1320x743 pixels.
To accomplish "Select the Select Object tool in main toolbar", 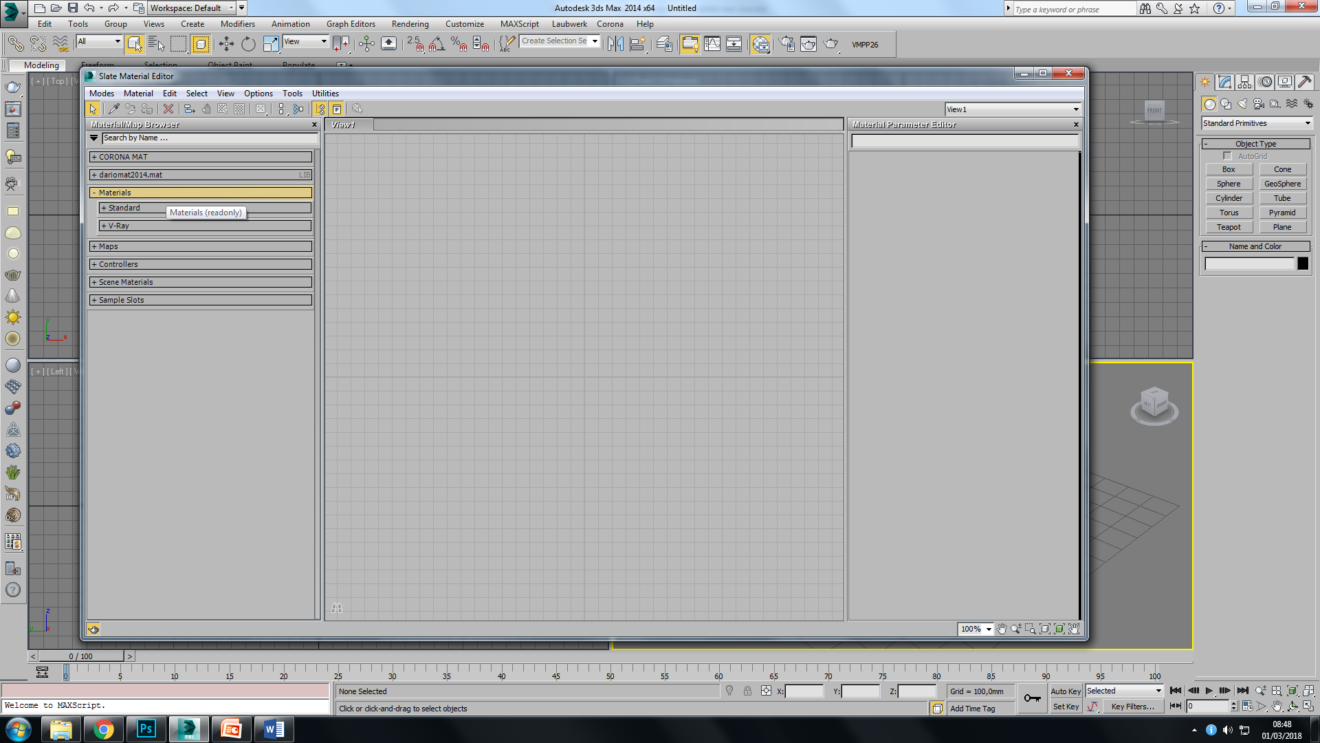I will click(x=135, y=44).
